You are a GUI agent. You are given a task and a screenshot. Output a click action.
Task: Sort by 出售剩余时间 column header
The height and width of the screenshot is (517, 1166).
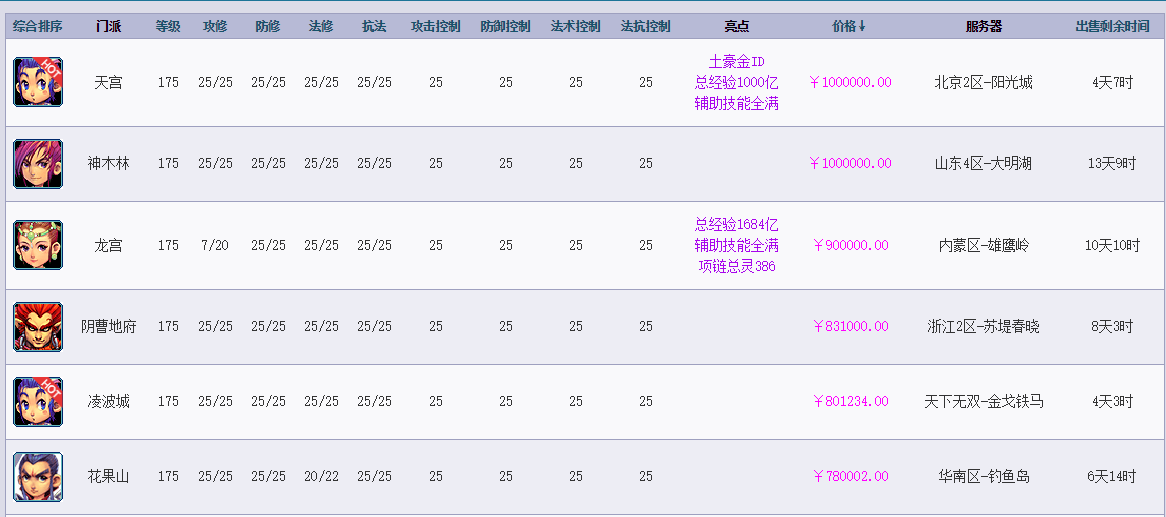tap(1112, 27)
